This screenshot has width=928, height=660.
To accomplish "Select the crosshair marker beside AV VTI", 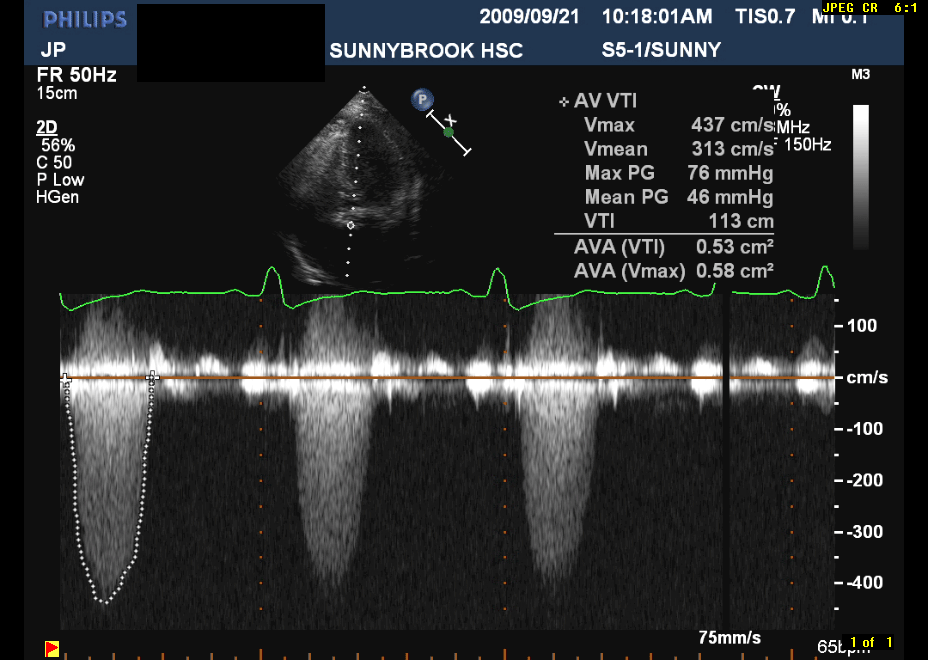I will [x=564, y=101].
